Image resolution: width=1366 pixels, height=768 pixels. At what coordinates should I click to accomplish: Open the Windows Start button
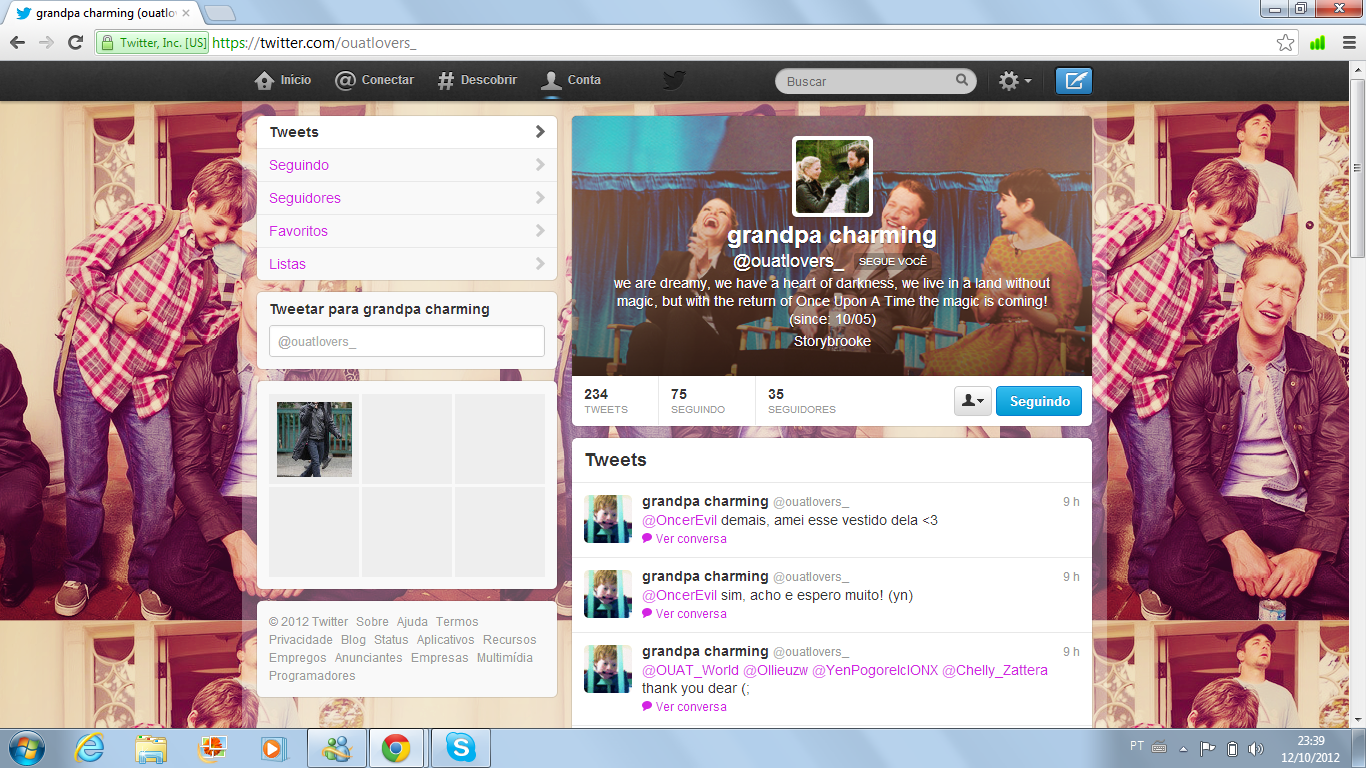(x=26, y=748)
